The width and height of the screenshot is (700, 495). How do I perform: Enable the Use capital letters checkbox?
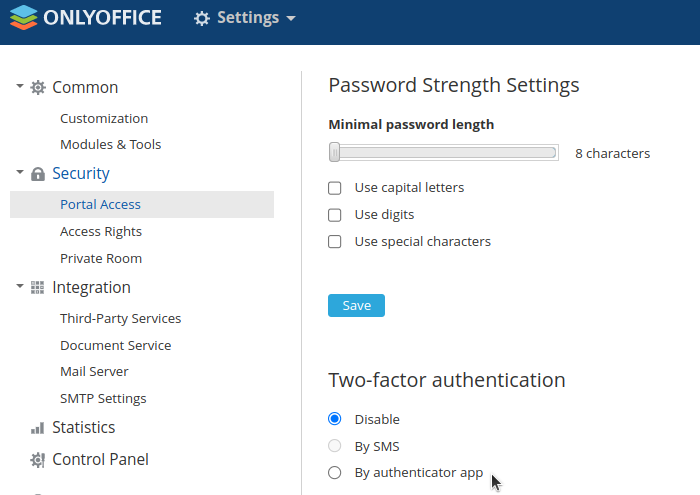coord(334,188)
